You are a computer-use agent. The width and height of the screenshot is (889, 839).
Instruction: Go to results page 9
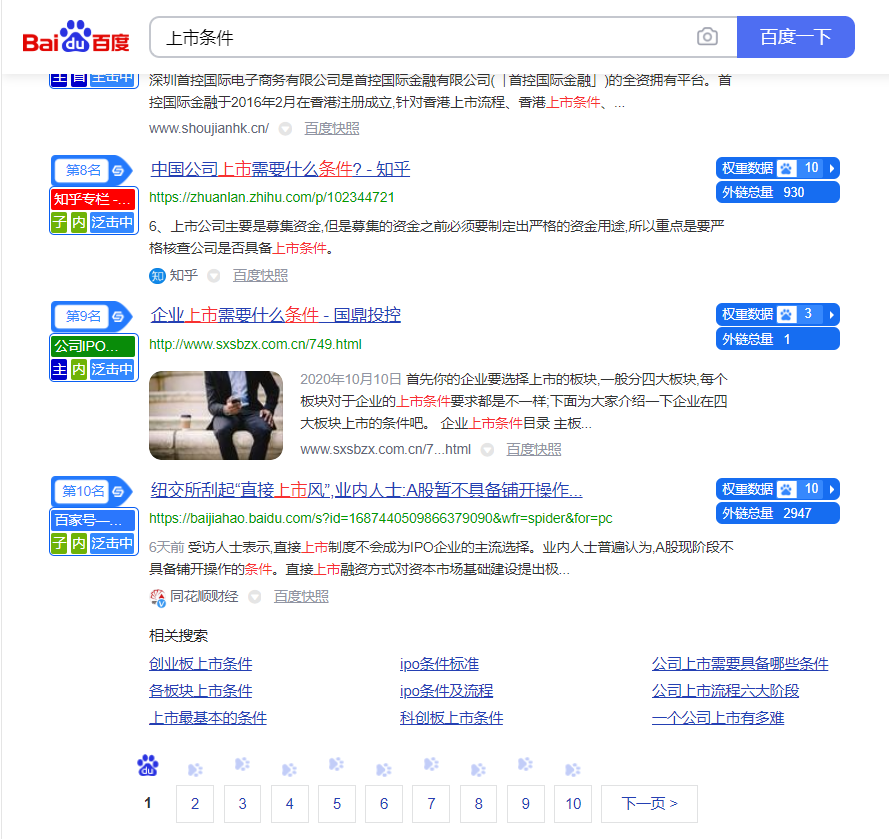click(x=526, y=804)
